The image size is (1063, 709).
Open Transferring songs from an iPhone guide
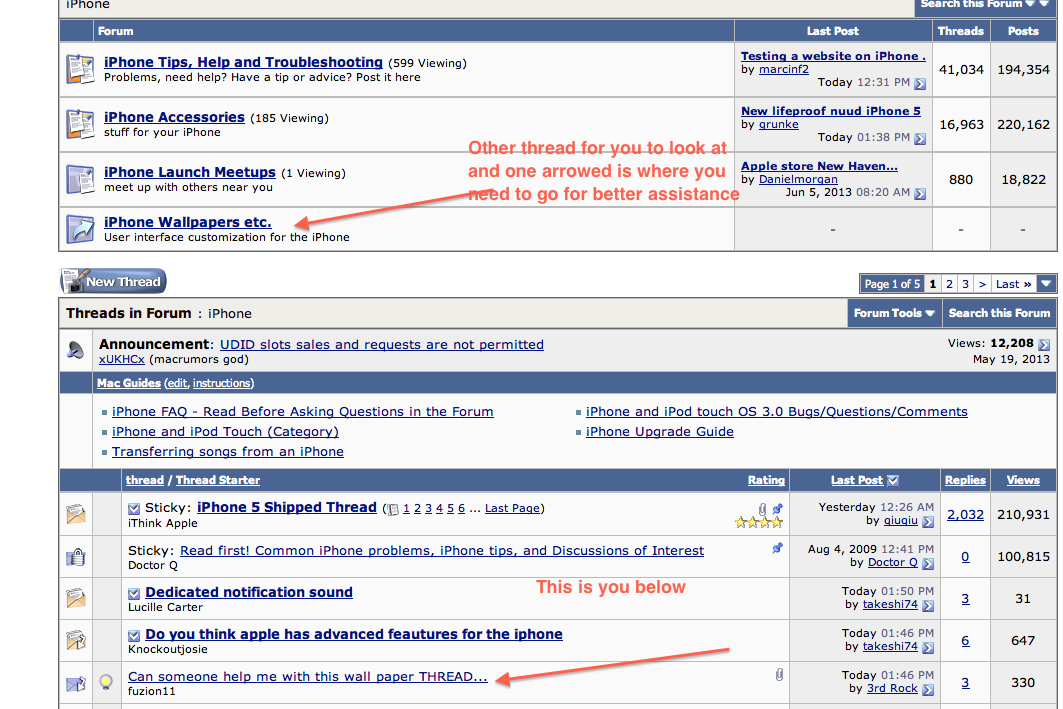[228, 451]
